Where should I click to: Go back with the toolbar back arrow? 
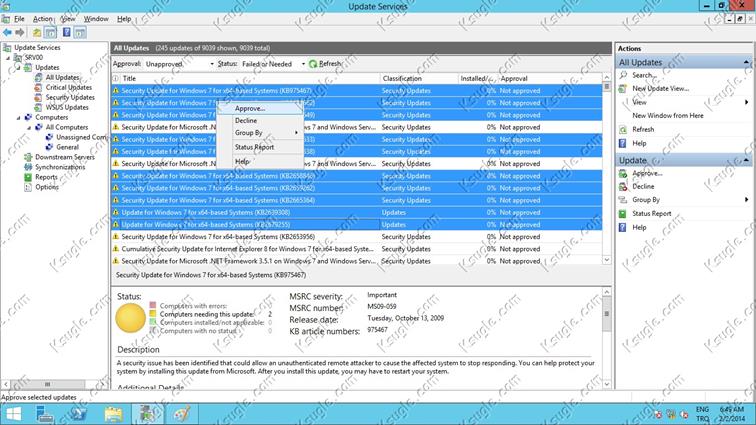(x=7, y=32)
